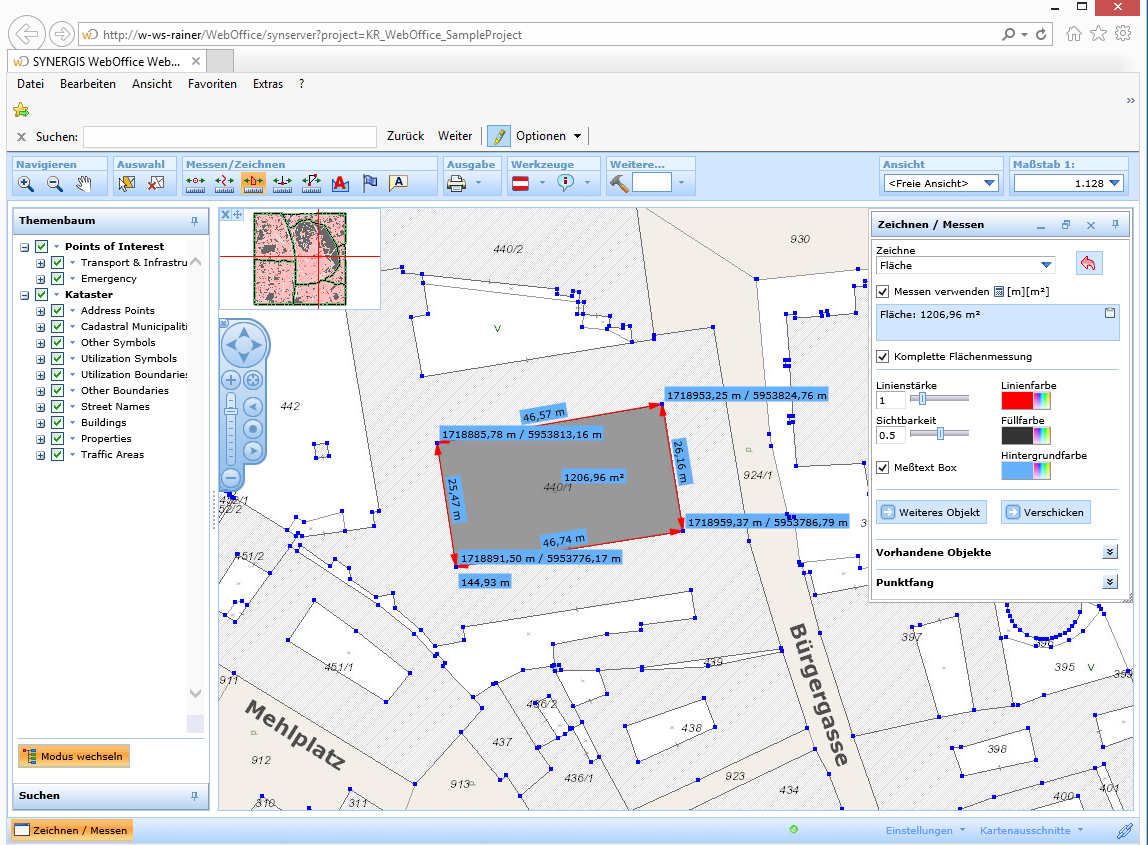Pick a new Füllfarbe color swatch
This screenshot has width=1148, height=845.
pyautogui.click(x=1041, y=435)
